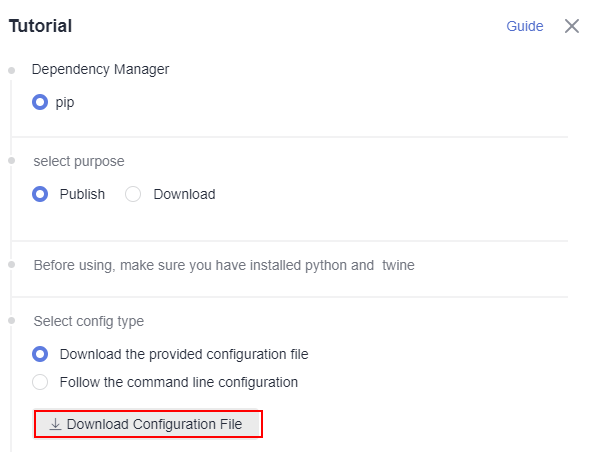The image size is (598, 452).
Task: Click the Dependency Manager step bullet
Action: coord(11,70)
